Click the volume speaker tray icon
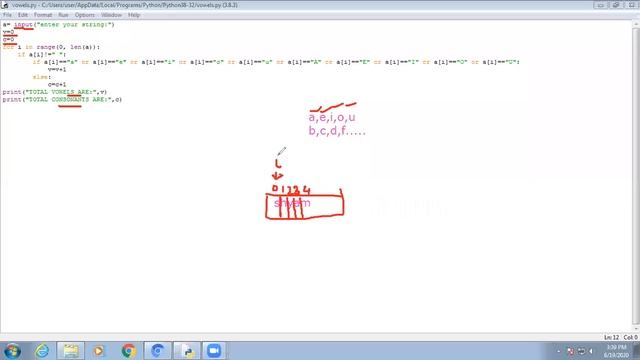This screenshot has height=360, width=640. [591, 351]
